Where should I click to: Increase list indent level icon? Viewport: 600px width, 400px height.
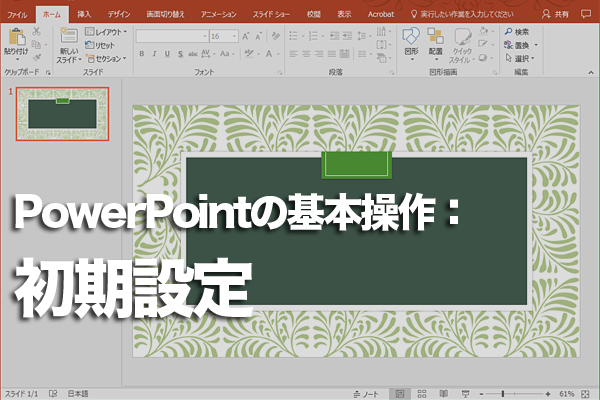click(347, 36)
